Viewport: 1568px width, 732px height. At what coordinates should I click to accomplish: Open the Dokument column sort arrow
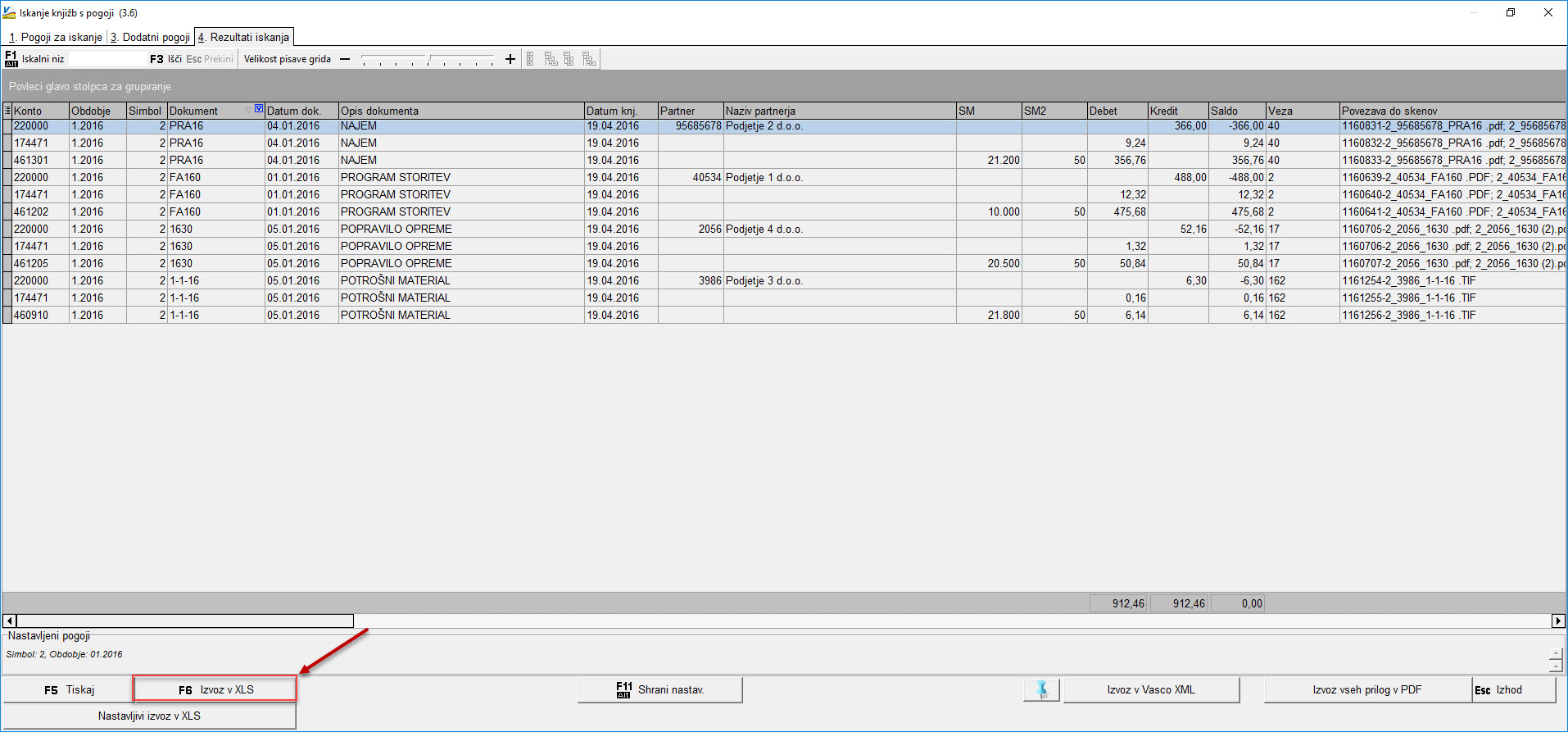click(x=248, y=111)
